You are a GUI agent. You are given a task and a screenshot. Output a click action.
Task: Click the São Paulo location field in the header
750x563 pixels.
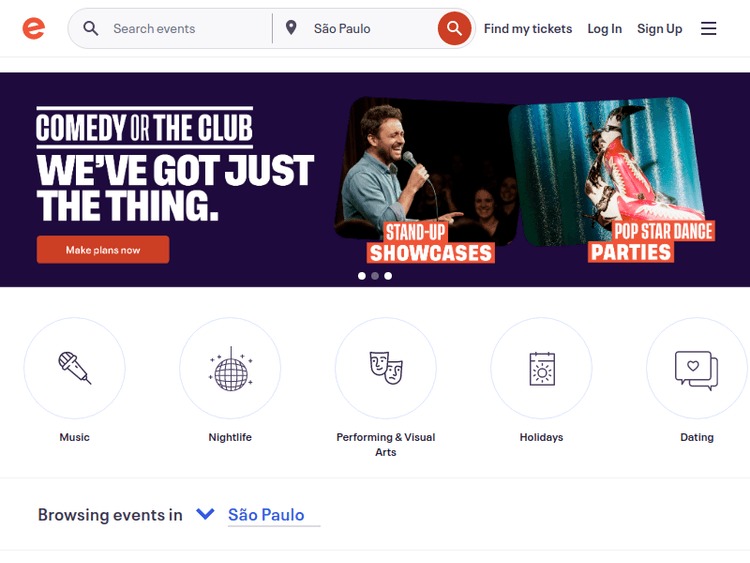point(363,28)
